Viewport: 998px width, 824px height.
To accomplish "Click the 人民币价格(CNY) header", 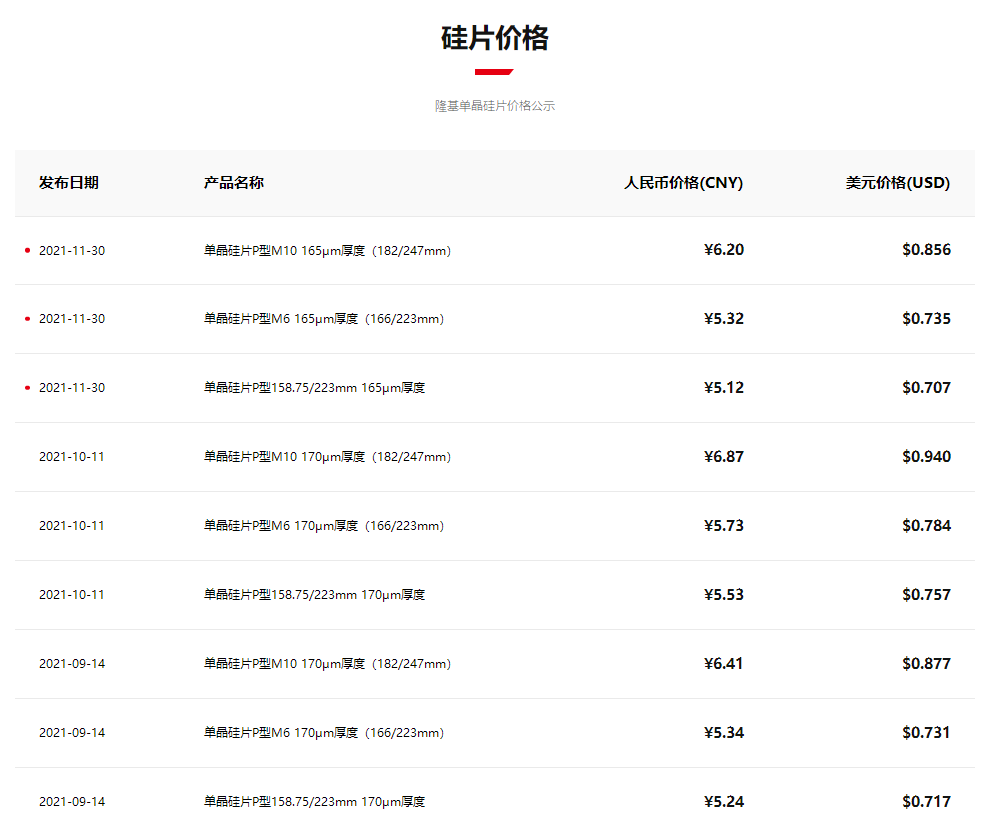I will (x=682, y=183).
